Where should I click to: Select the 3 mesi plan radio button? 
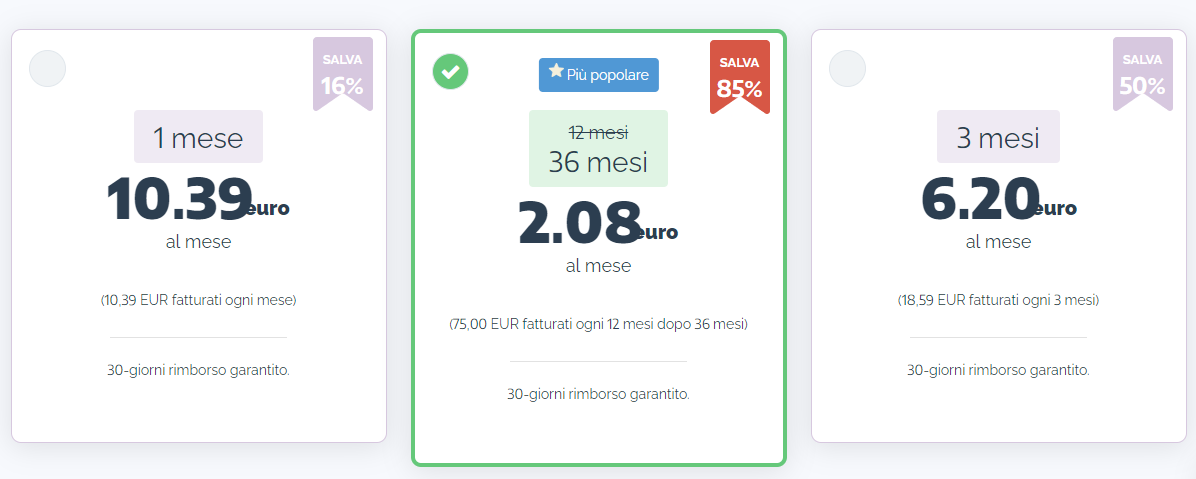(x=847, y=69)
